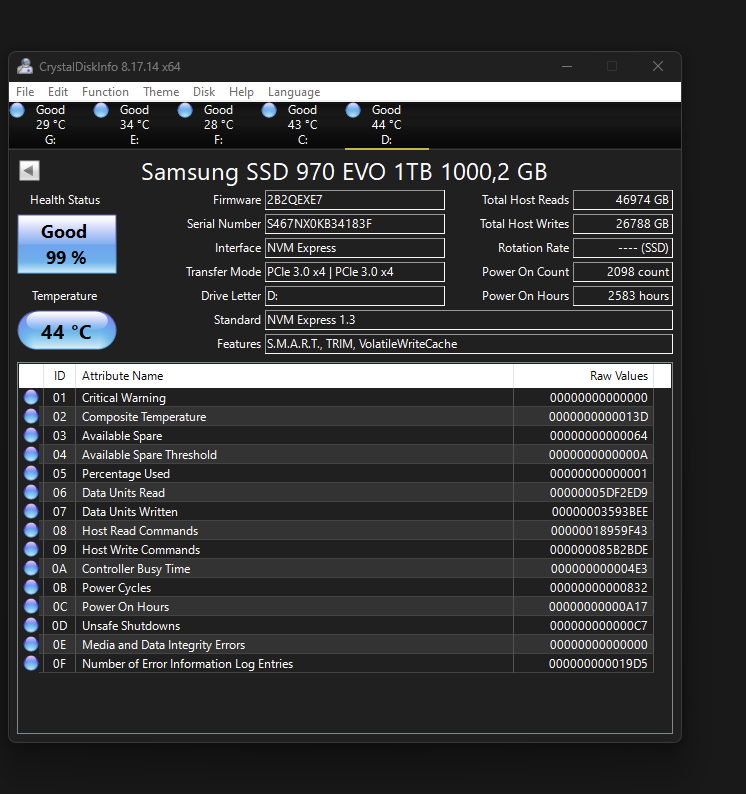
Task: Click the Good 99 % health status button
Action: coord(67,244)
